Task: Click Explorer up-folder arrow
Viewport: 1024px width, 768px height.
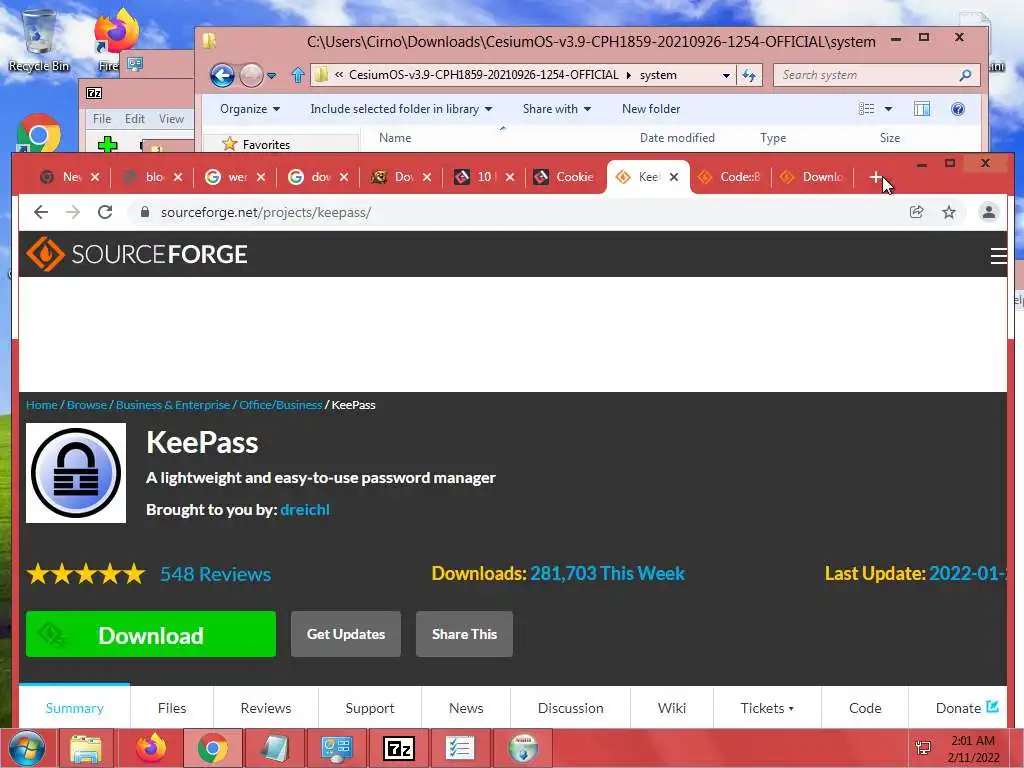Action: [298, 76]
